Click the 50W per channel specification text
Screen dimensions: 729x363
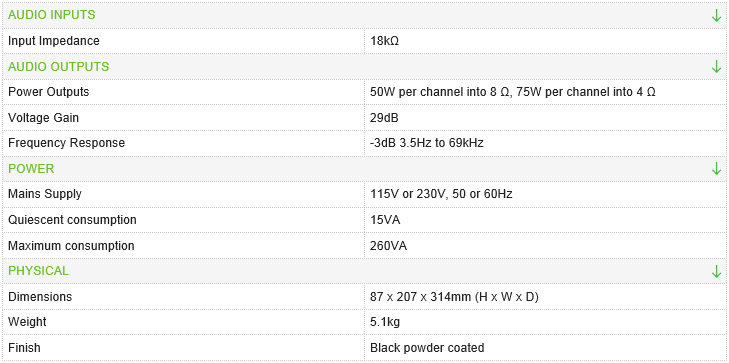513,92
